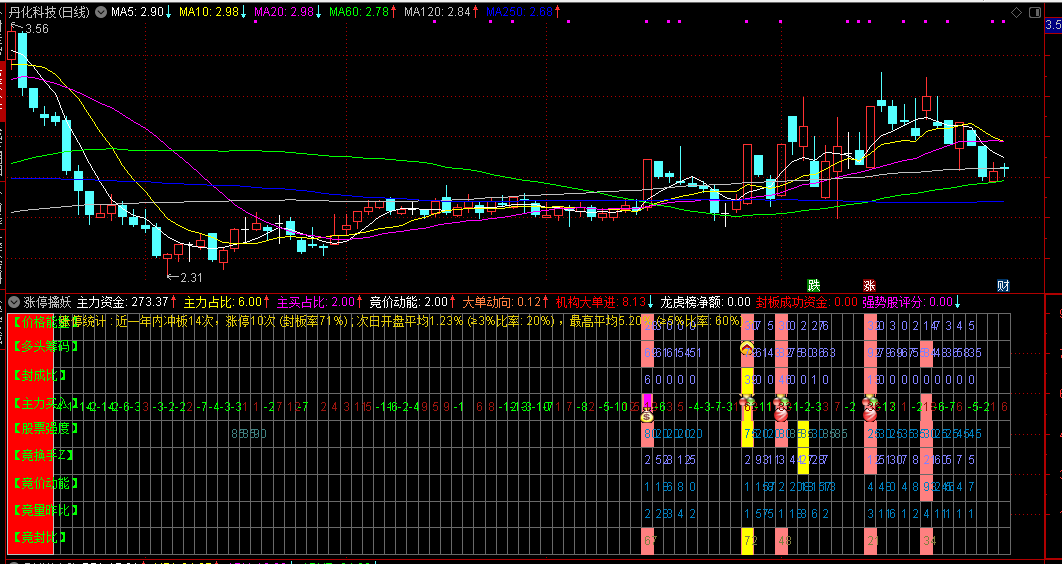
Task: Click the green 跌 marker below the chart
Action: [x=814, y=285]
